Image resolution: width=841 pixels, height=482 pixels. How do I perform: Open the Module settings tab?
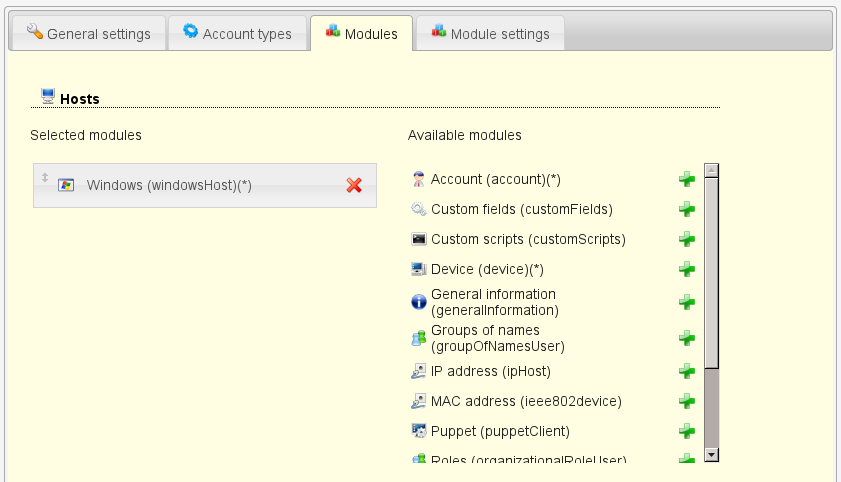pyautogui.click(x=490, y=33)
